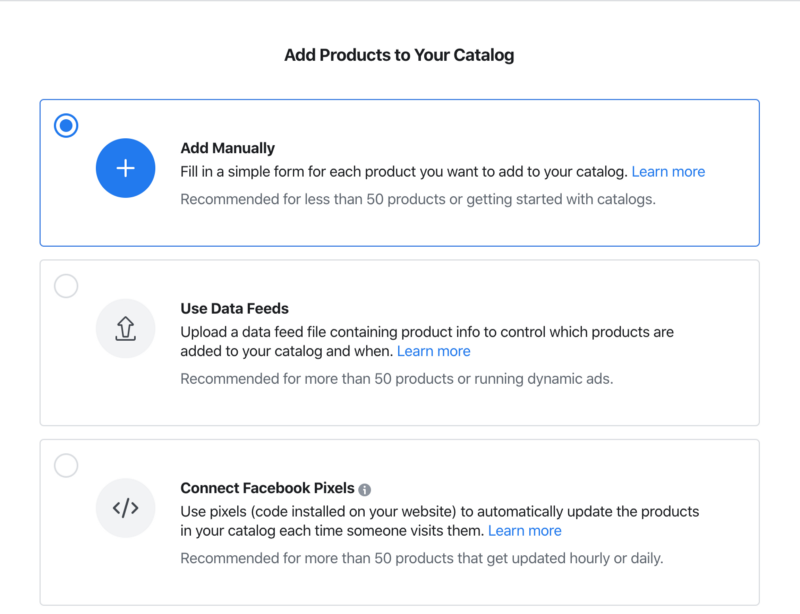Select the Add Manually radio button

tap(66, 126)
